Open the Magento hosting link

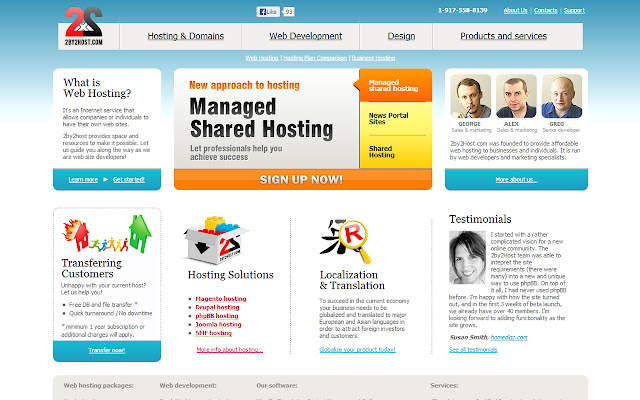tap(221, 299)
